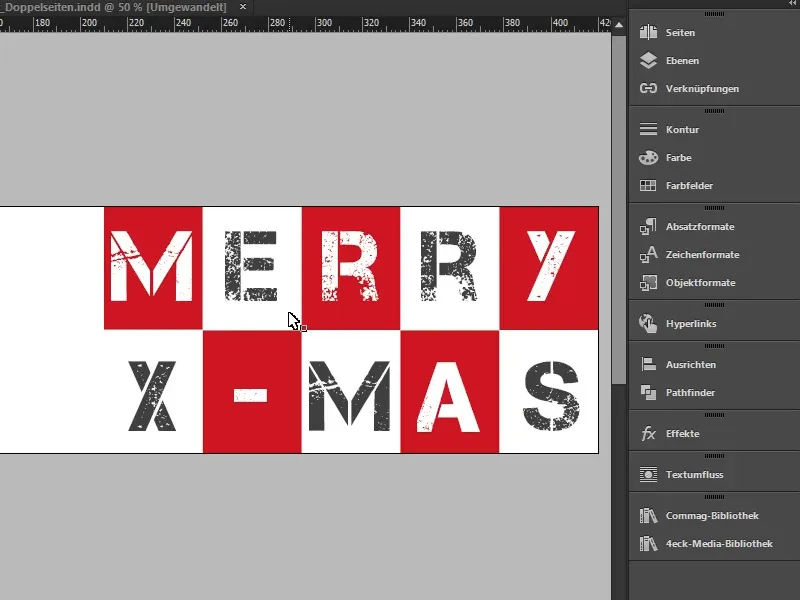Click the scroll-up arrow of vertical scrollbar
Viewport: 800px width, 600px height.
tap(619, 24)
